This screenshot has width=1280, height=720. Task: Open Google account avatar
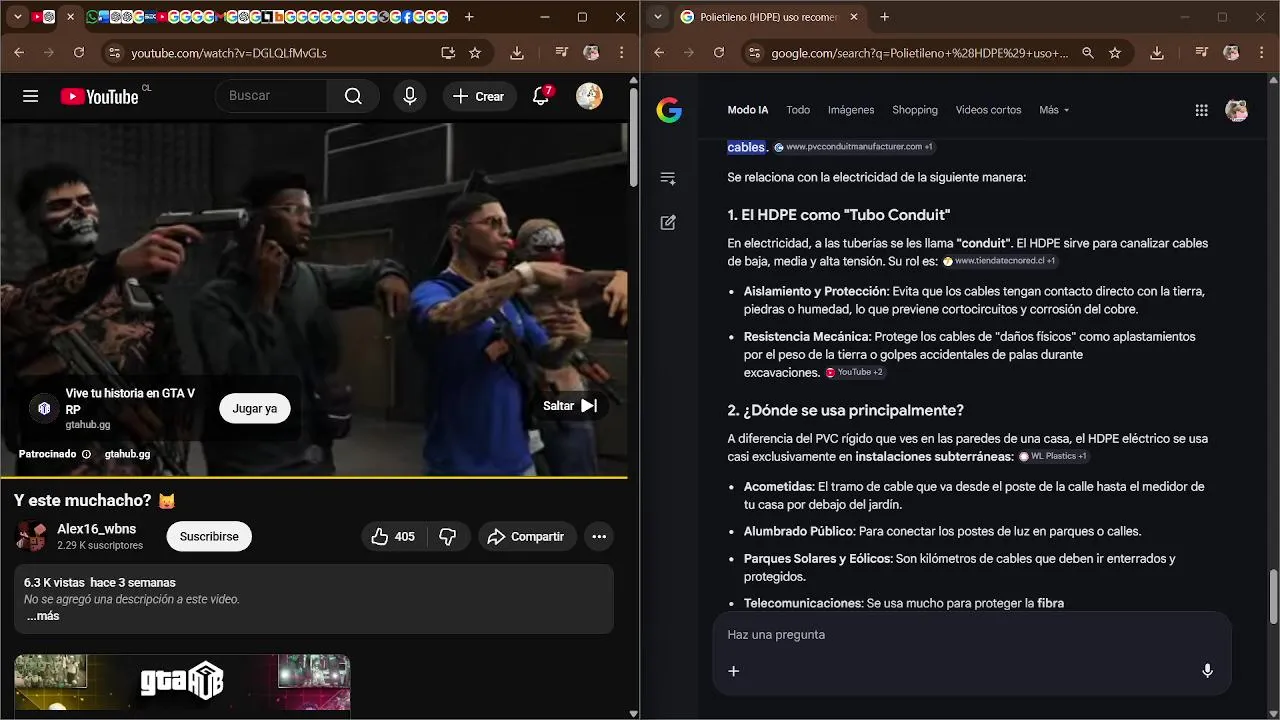[1237, 110]
